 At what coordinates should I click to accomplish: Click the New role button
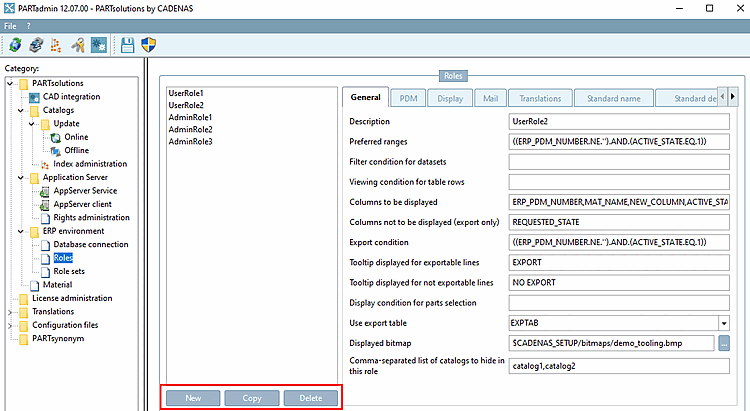[193, 398]
